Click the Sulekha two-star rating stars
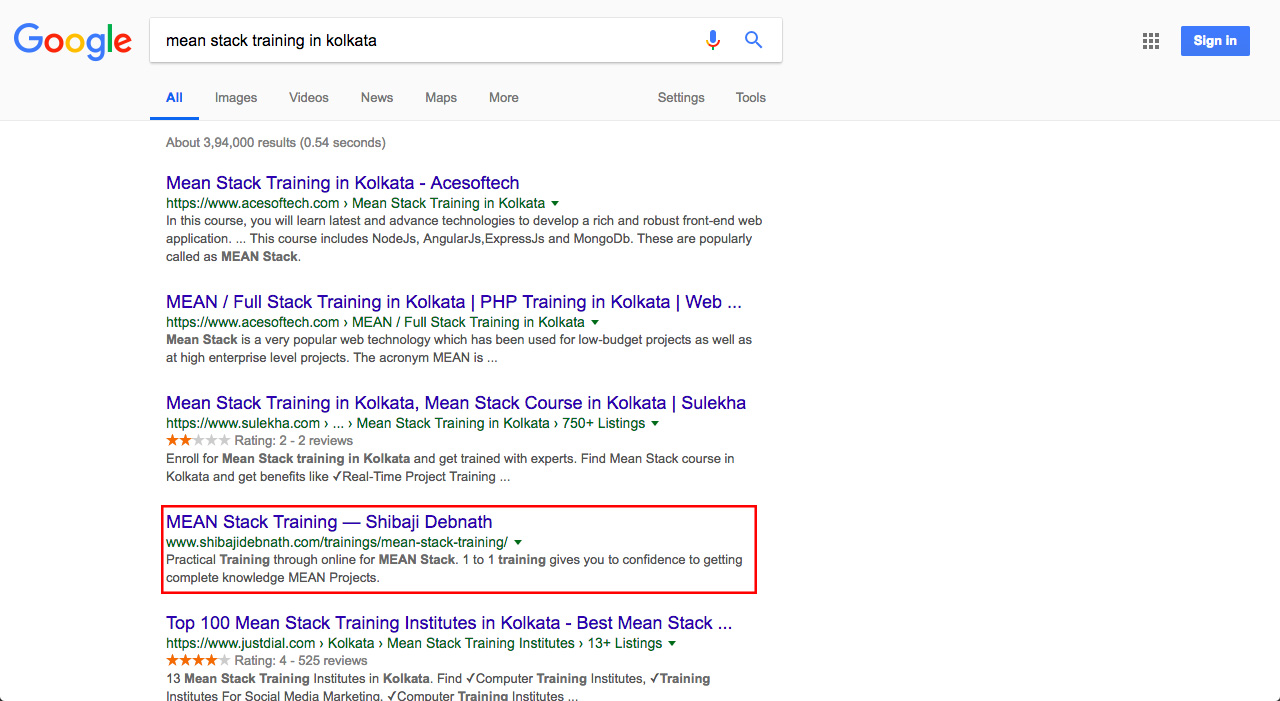The height and width of the screenshot is (701, 1280). 198,441
